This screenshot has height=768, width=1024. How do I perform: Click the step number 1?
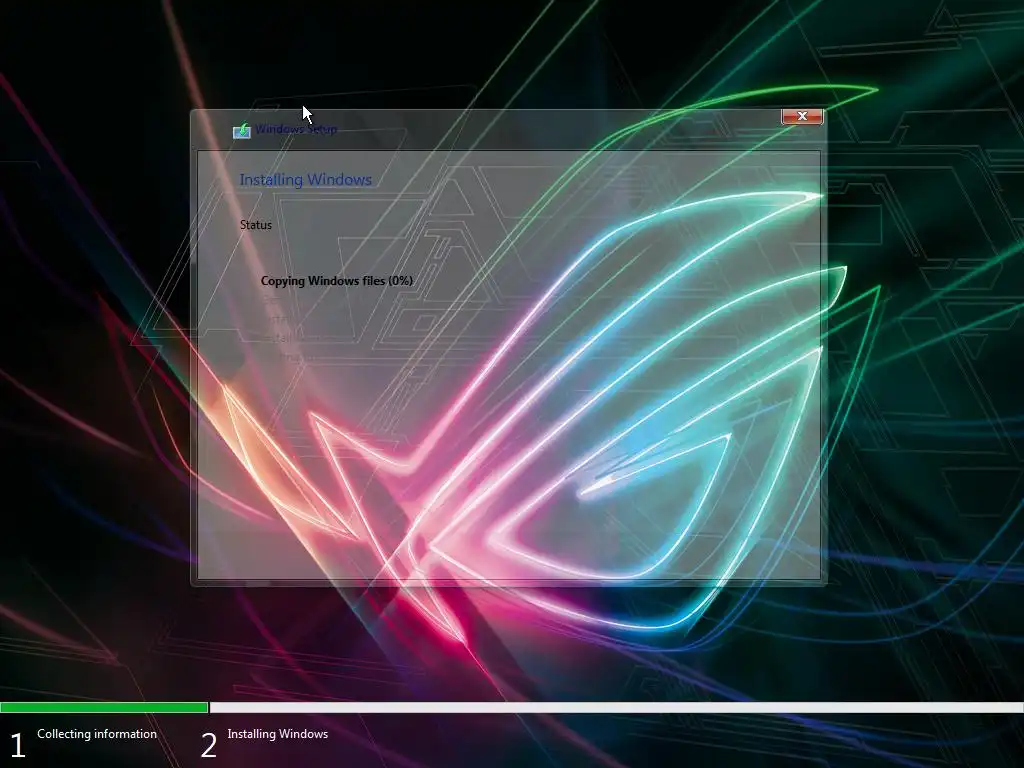18,745
